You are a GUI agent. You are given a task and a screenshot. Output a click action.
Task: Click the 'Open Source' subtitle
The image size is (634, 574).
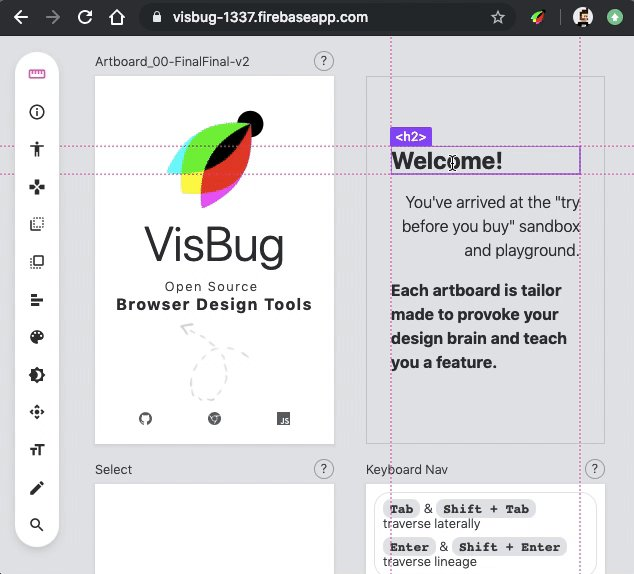pos(211,287)
